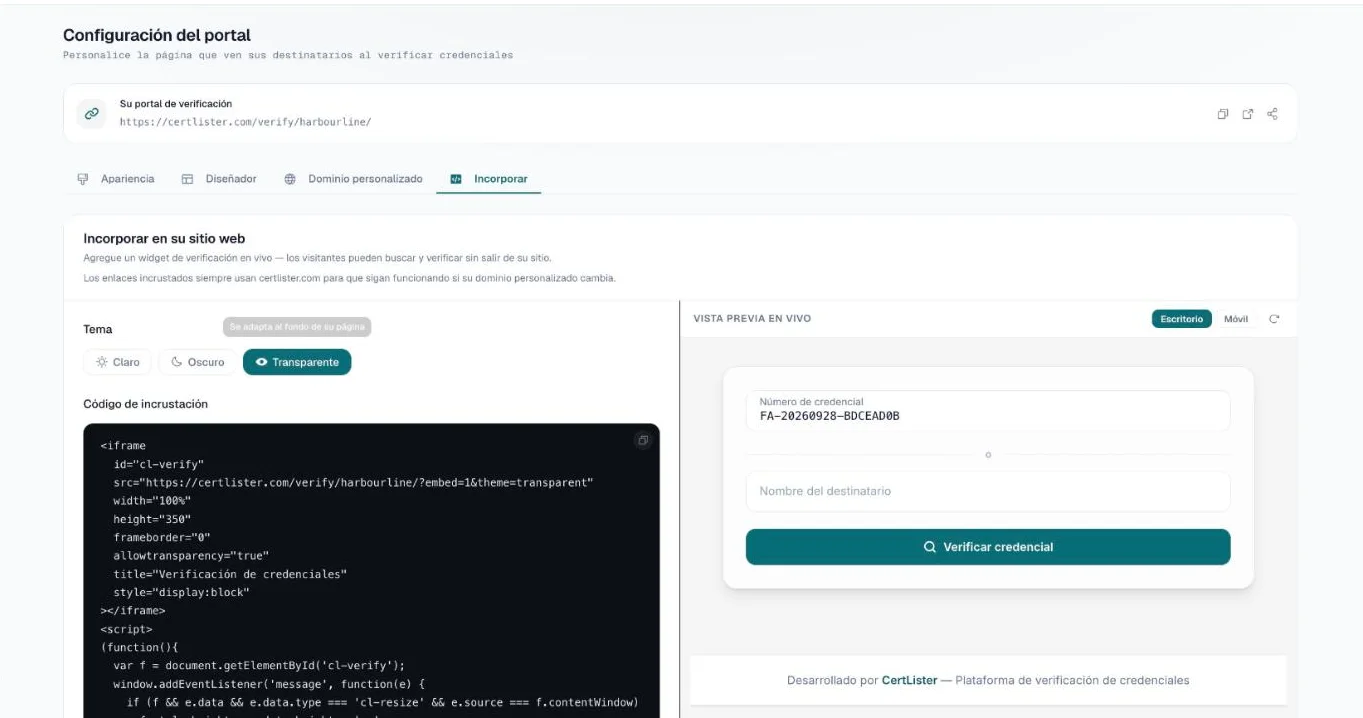Image resolution: width=1363 pixels, height=718 pixels.
Task: Select the Incorporar tab
Action: (x=489, y=179)
